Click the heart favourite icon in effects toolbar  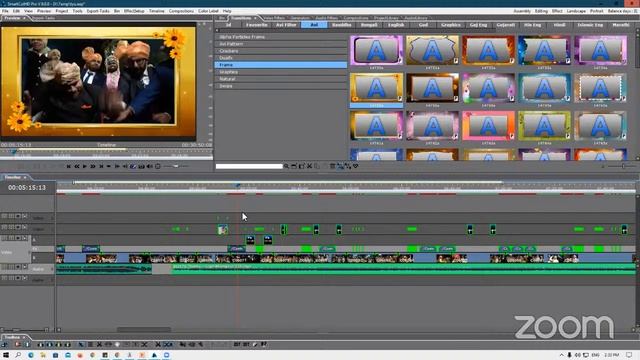point(356,166)
